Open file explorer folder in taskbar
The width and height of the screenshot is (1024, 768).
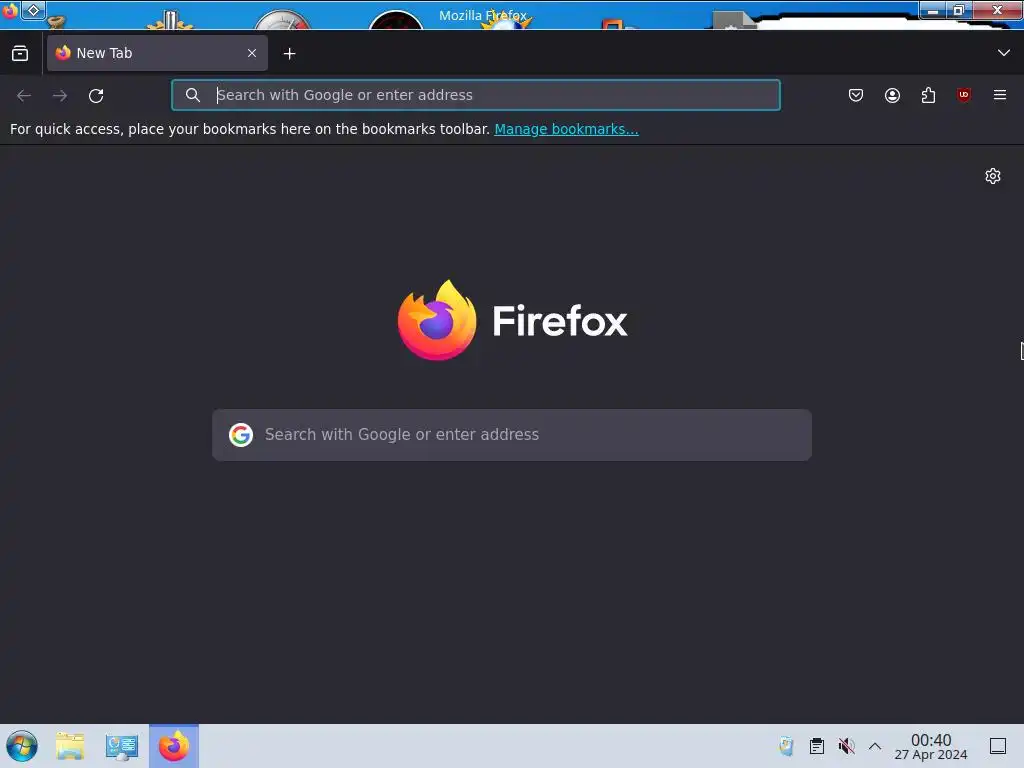70,746
